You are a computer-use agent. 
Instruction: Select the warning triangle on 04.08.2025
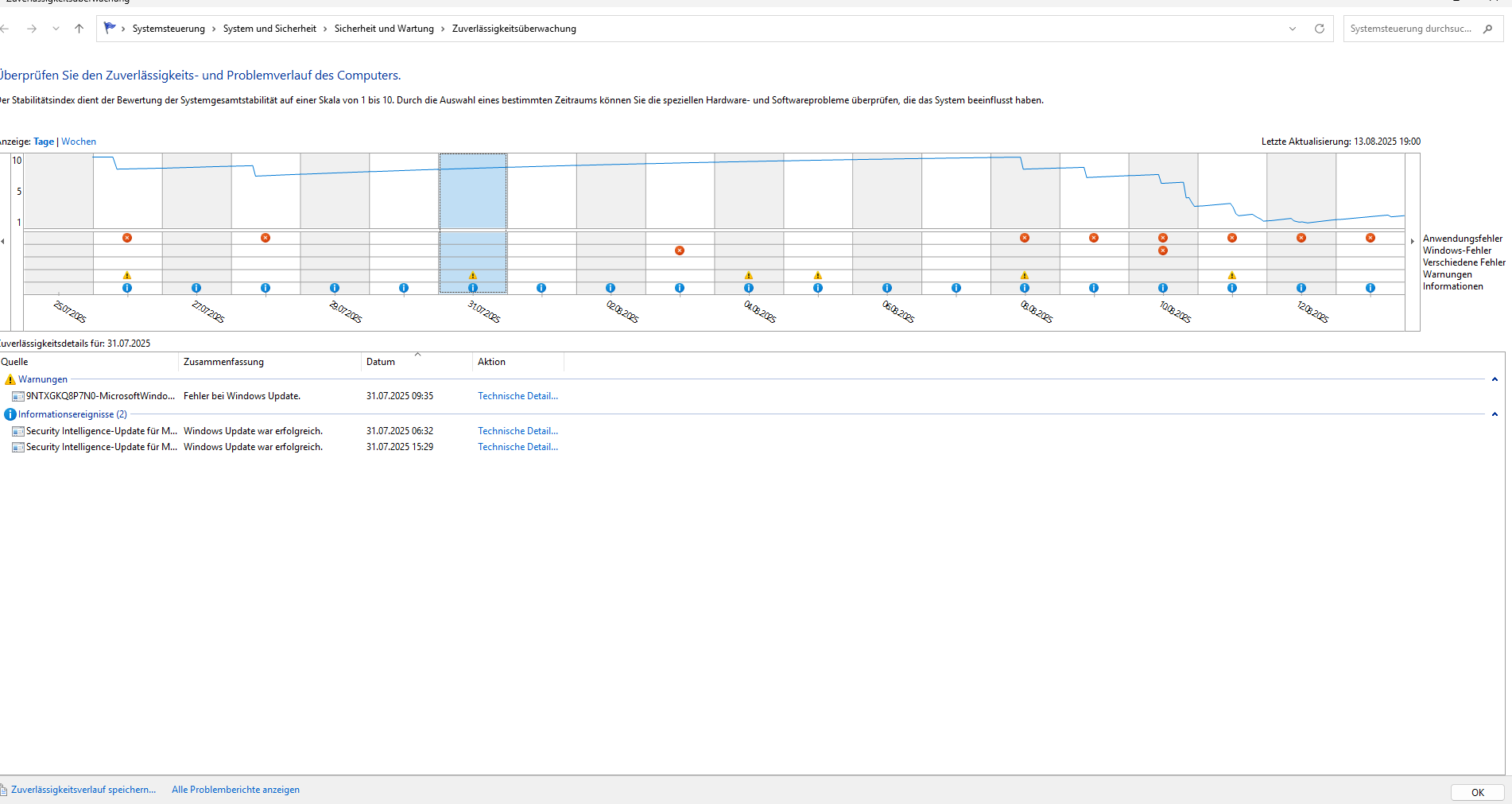pyautogui.click(x=749, y=275)
